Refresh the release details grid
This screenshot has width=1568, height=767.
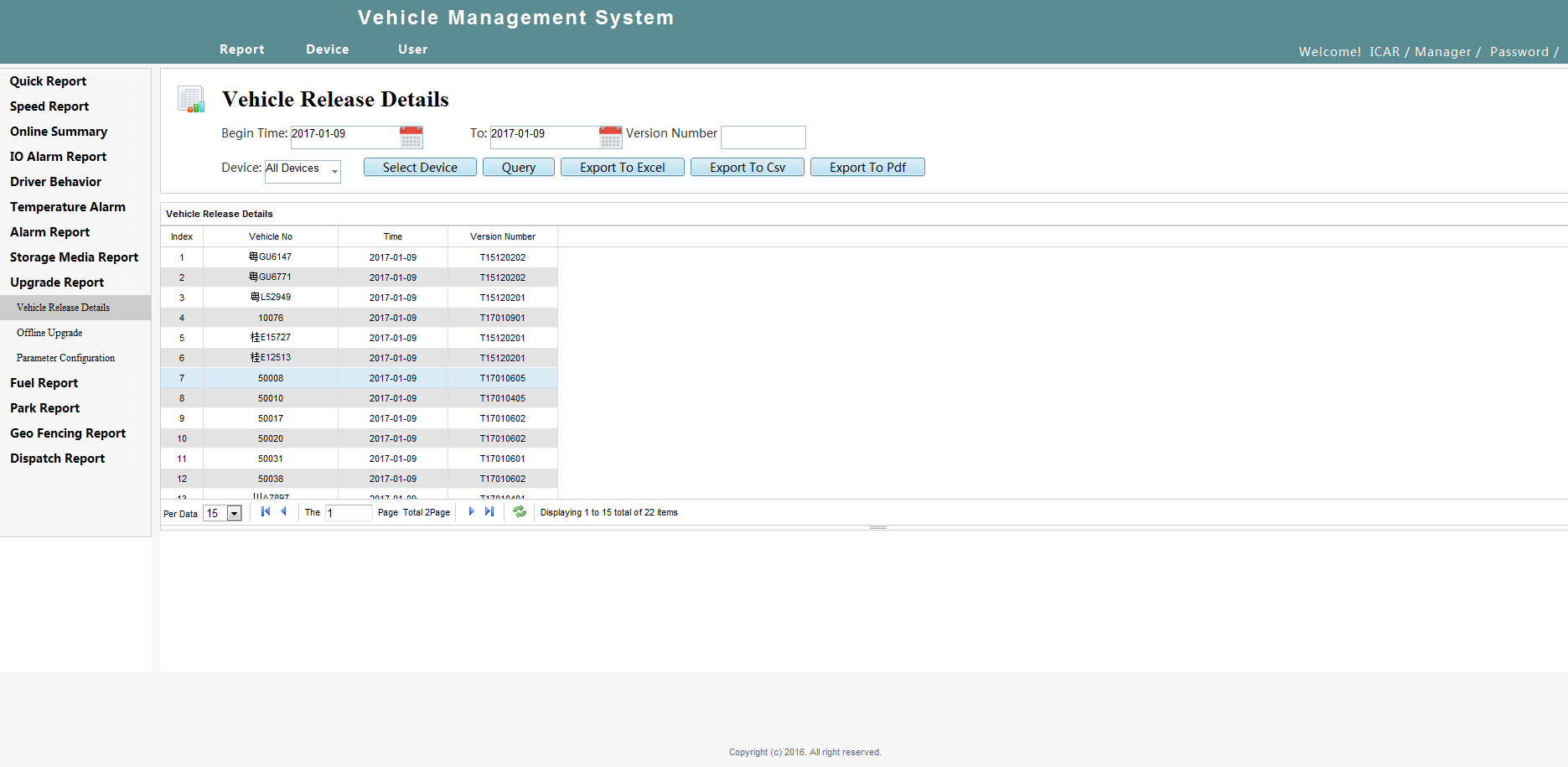point(520,511)
